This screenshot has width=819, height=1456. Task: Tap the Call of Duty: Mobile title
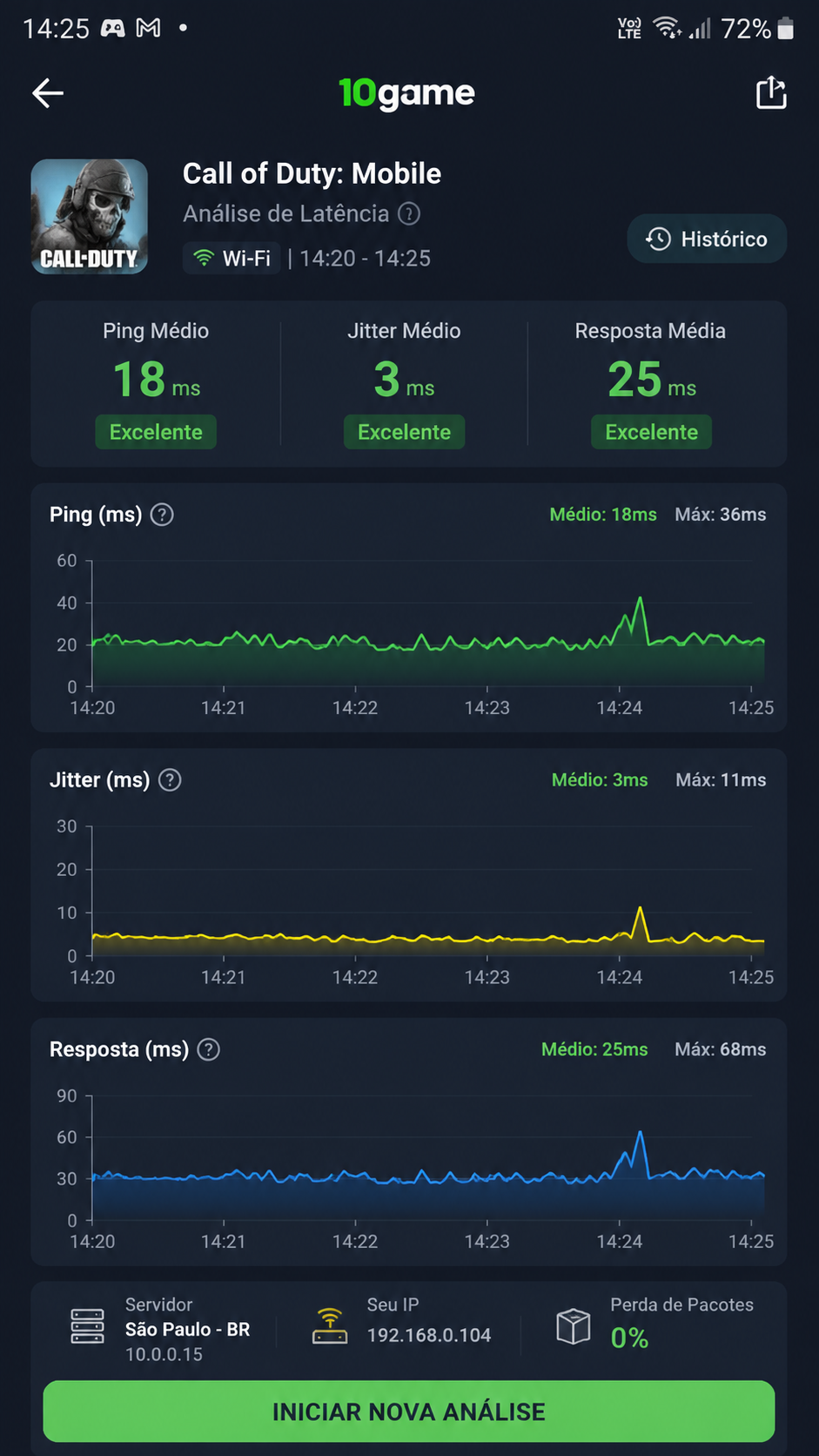tap(312, 173)
